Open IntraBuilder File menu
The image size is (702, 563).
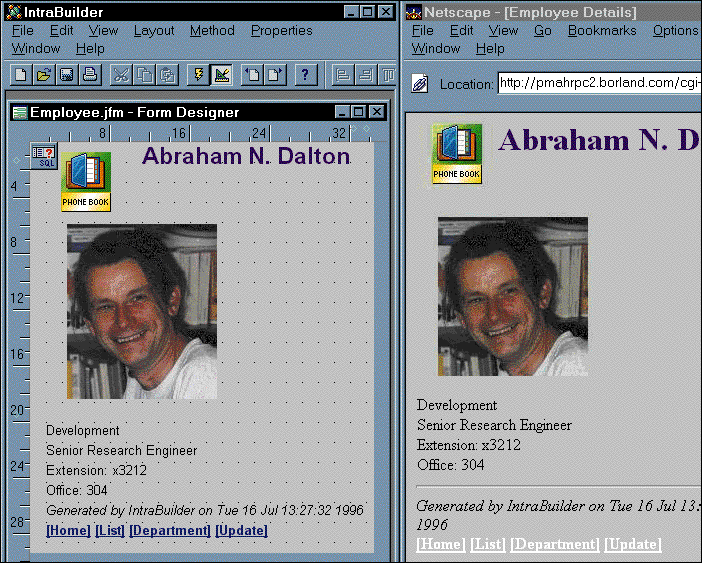22,30
